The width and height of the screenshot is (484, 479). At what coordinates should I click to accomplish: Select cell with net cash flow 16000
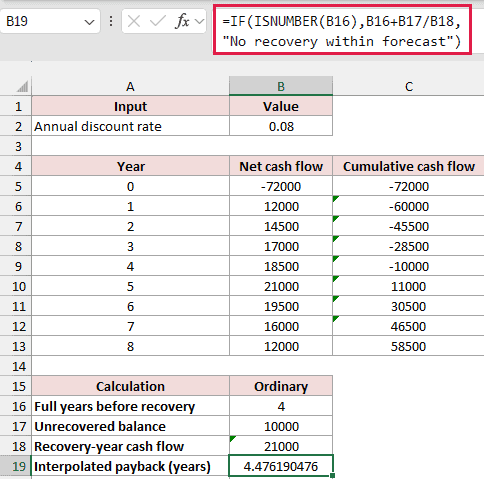pyautogui.click(x=281, y=326)
